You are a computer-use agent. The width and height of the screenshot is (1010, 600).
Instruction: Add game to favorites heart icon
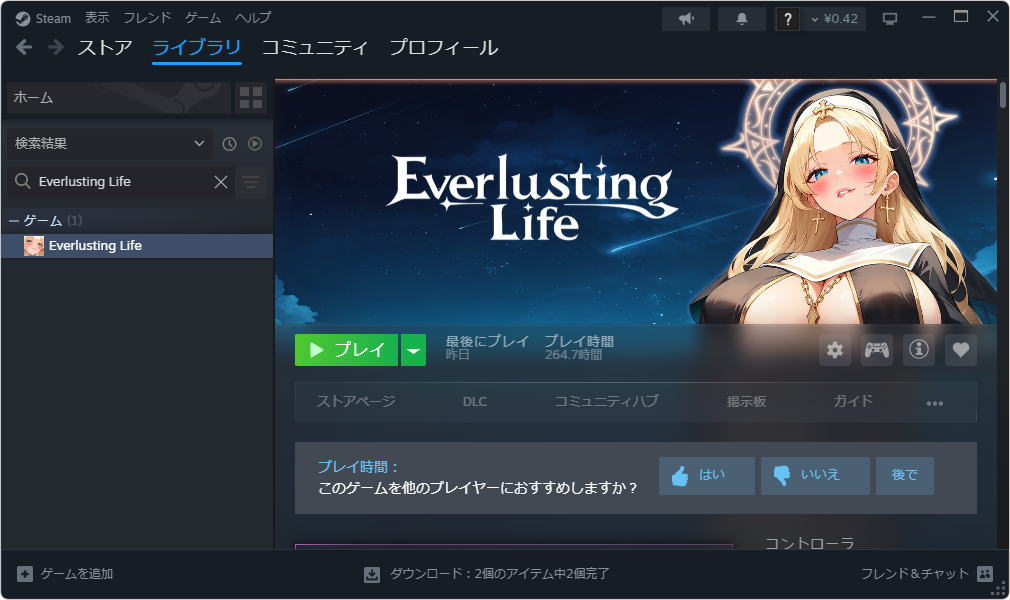[x=960, y=350]
